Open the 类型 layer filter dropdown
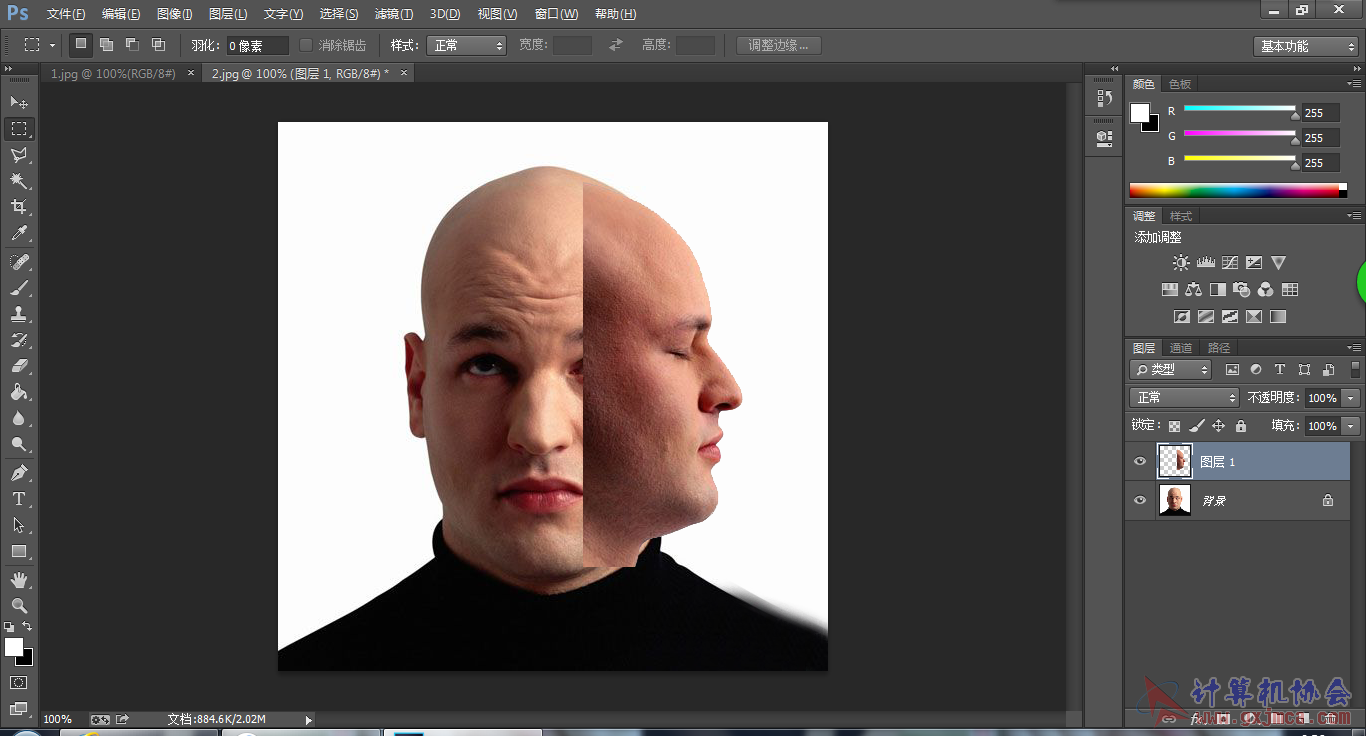 [1170, 370]
